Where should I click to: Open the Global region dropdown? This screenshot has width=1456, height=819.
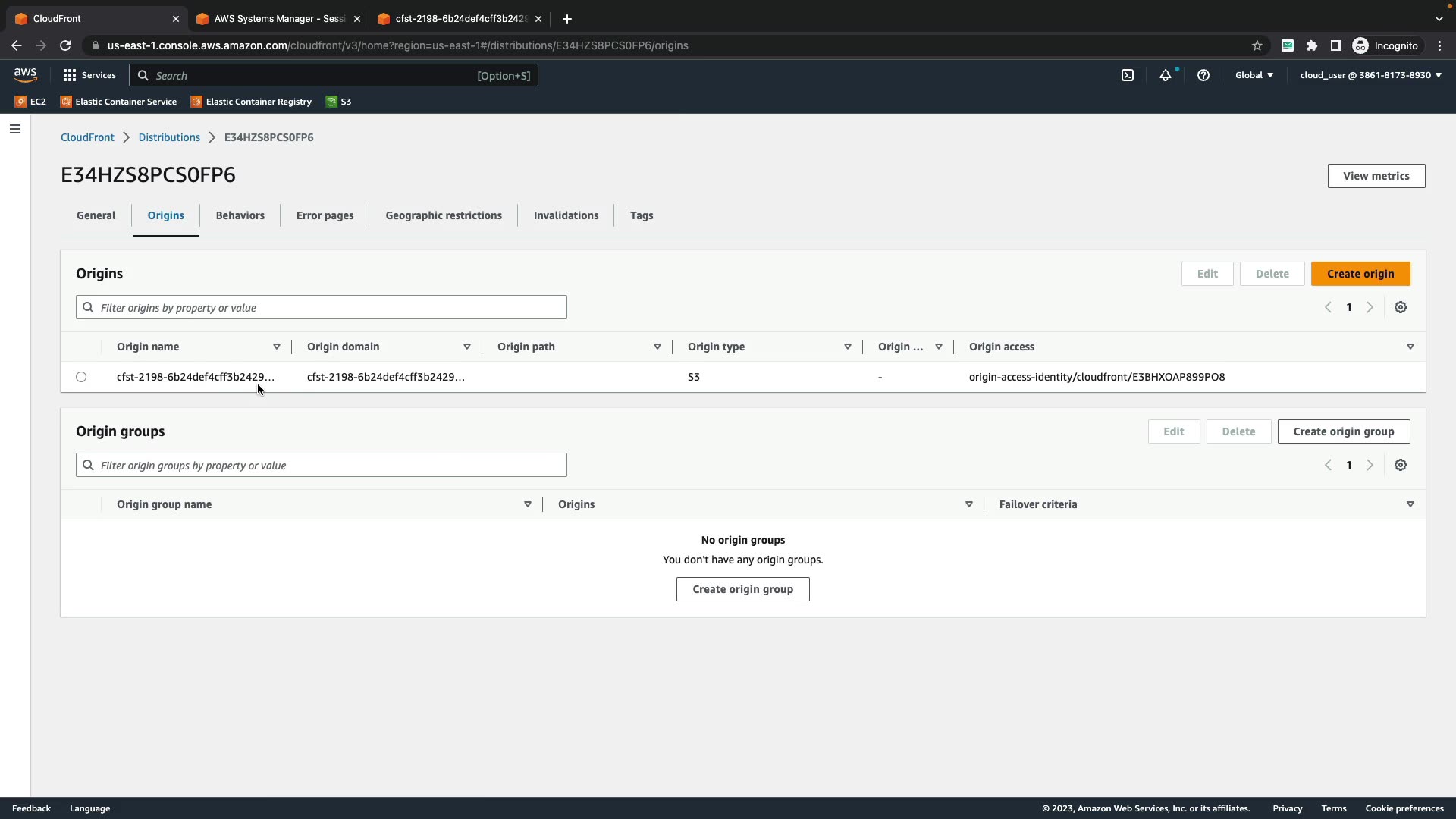[1254, 75]
